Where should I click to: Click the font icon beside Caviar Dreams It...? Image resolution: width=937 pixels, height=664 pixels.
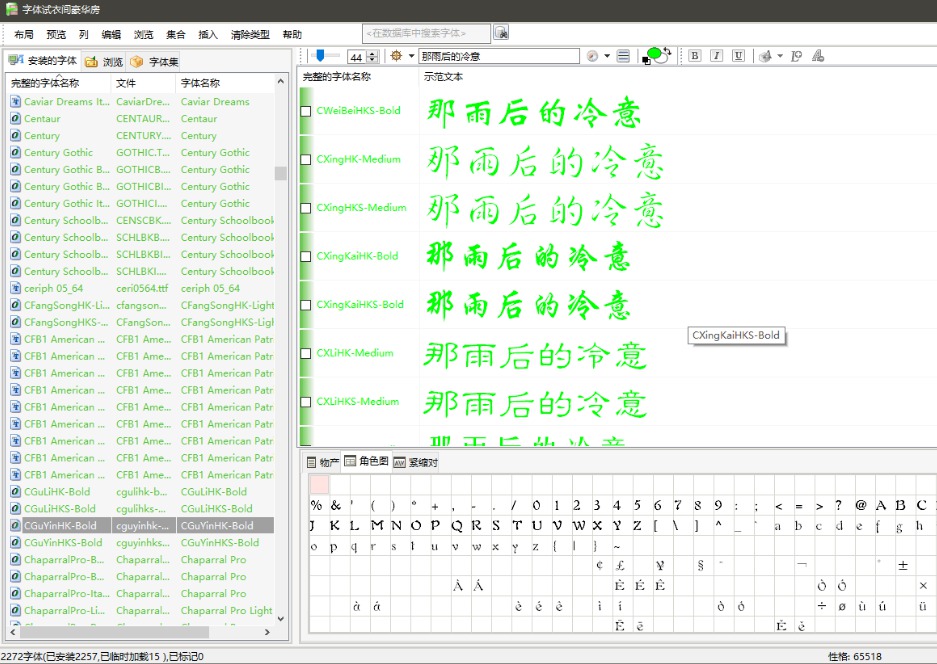(16, 102)
